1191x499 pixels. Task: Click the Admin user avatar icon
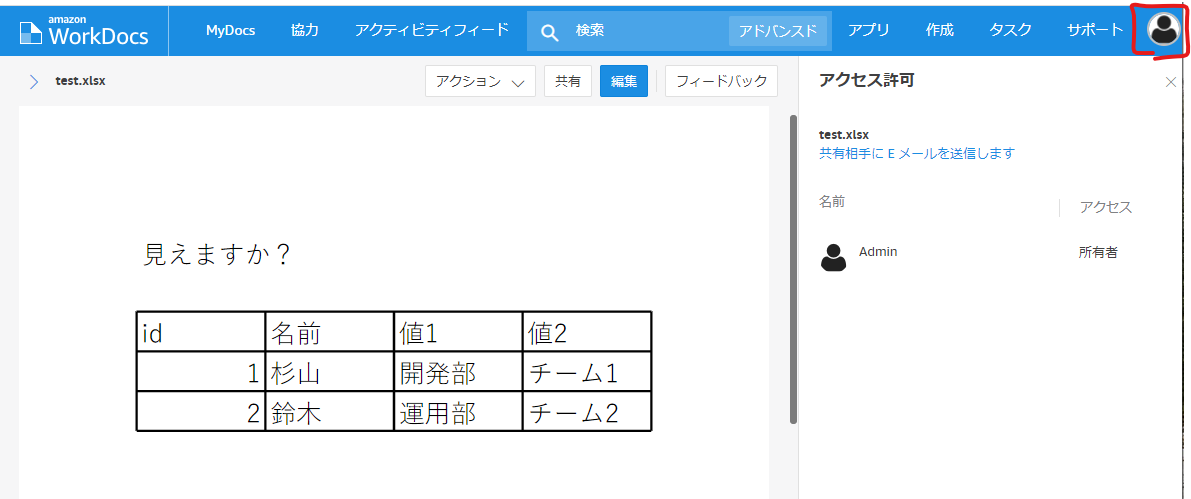pyautogui.click(x=833, y=257)
